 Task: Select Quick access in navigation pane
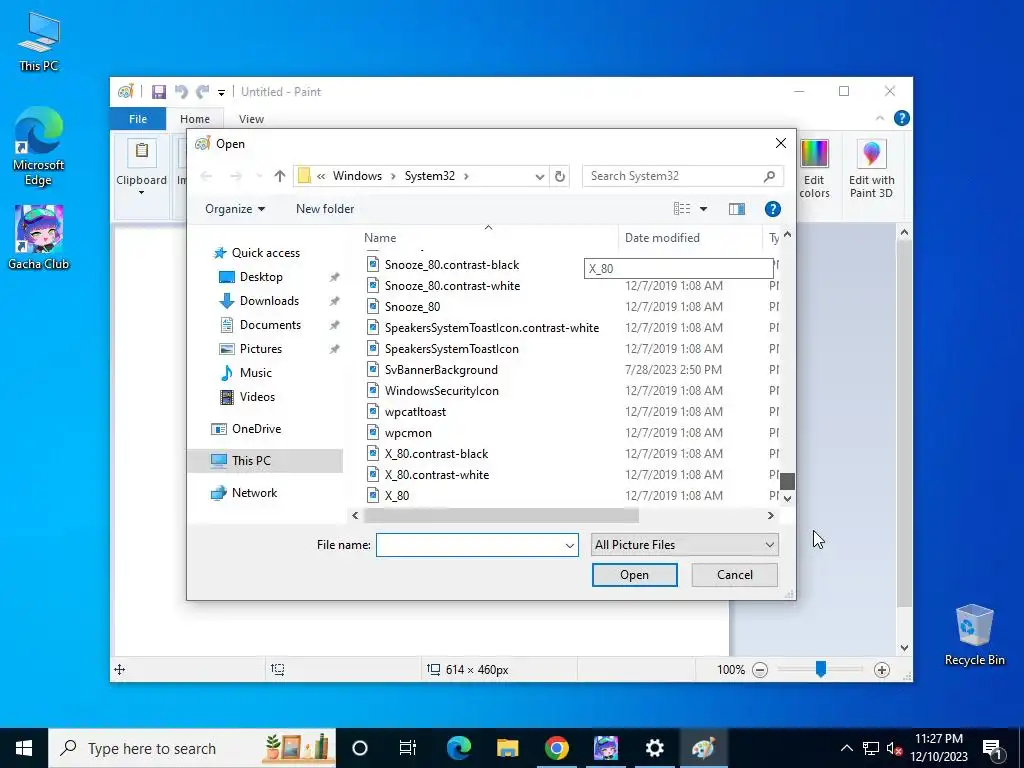(x=265, y=253)
